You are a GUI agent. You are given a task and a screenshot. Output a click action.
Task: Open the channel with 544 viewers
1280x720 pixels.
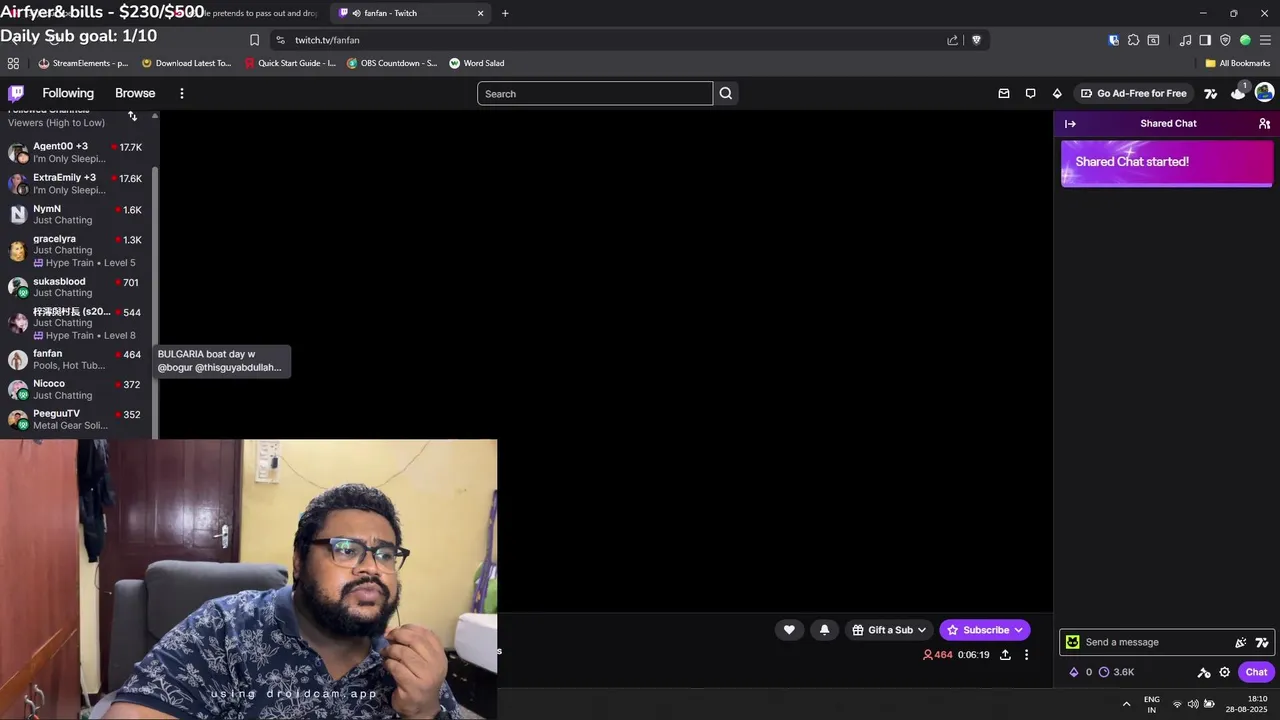coord(76,323)
